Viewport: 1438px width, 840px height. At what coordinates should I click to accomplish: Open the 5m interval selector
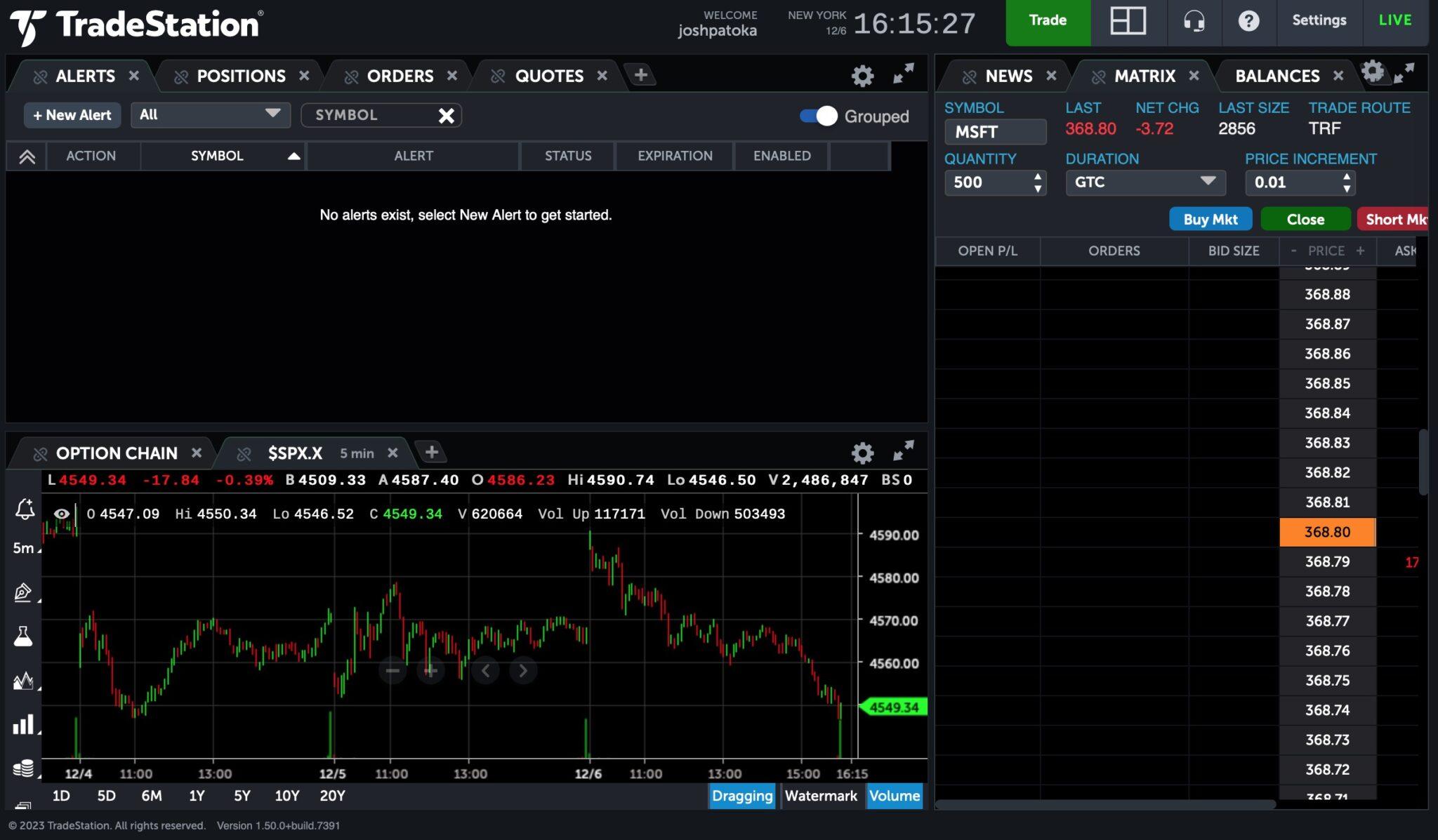pos(23,548)
